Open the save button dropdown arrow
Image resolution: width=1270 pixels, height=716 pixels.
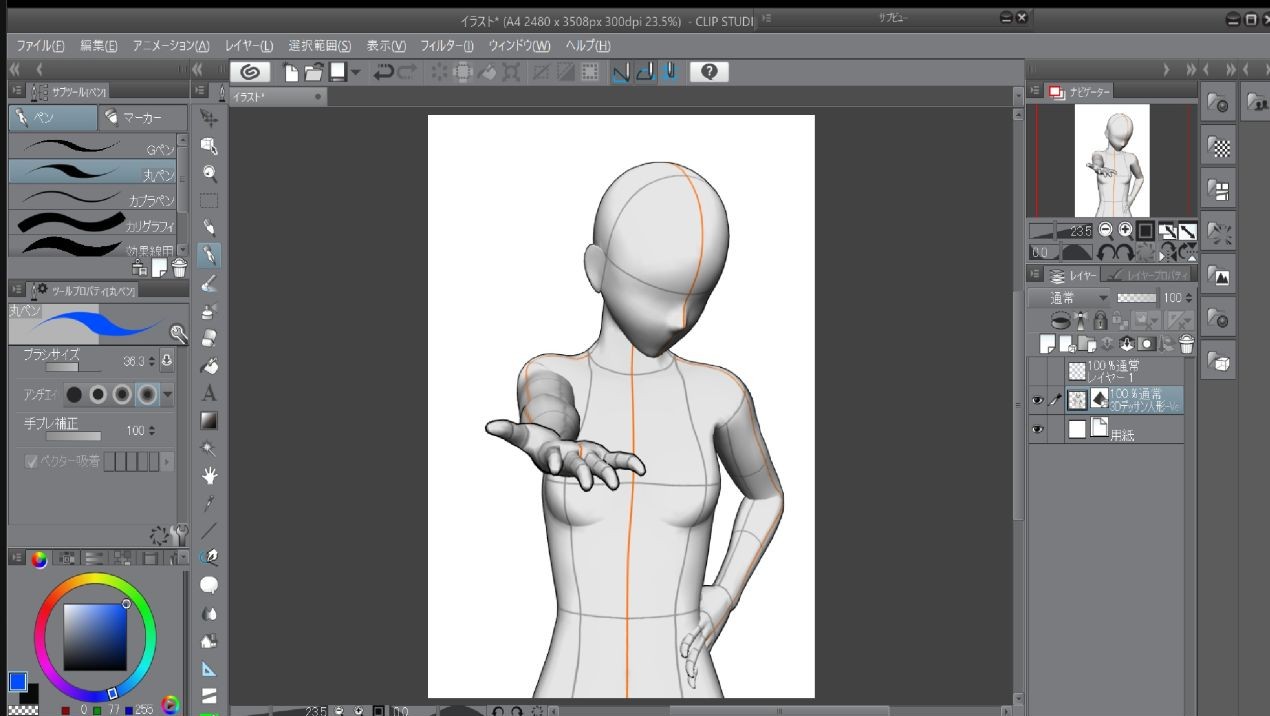(x=356, y=72)
